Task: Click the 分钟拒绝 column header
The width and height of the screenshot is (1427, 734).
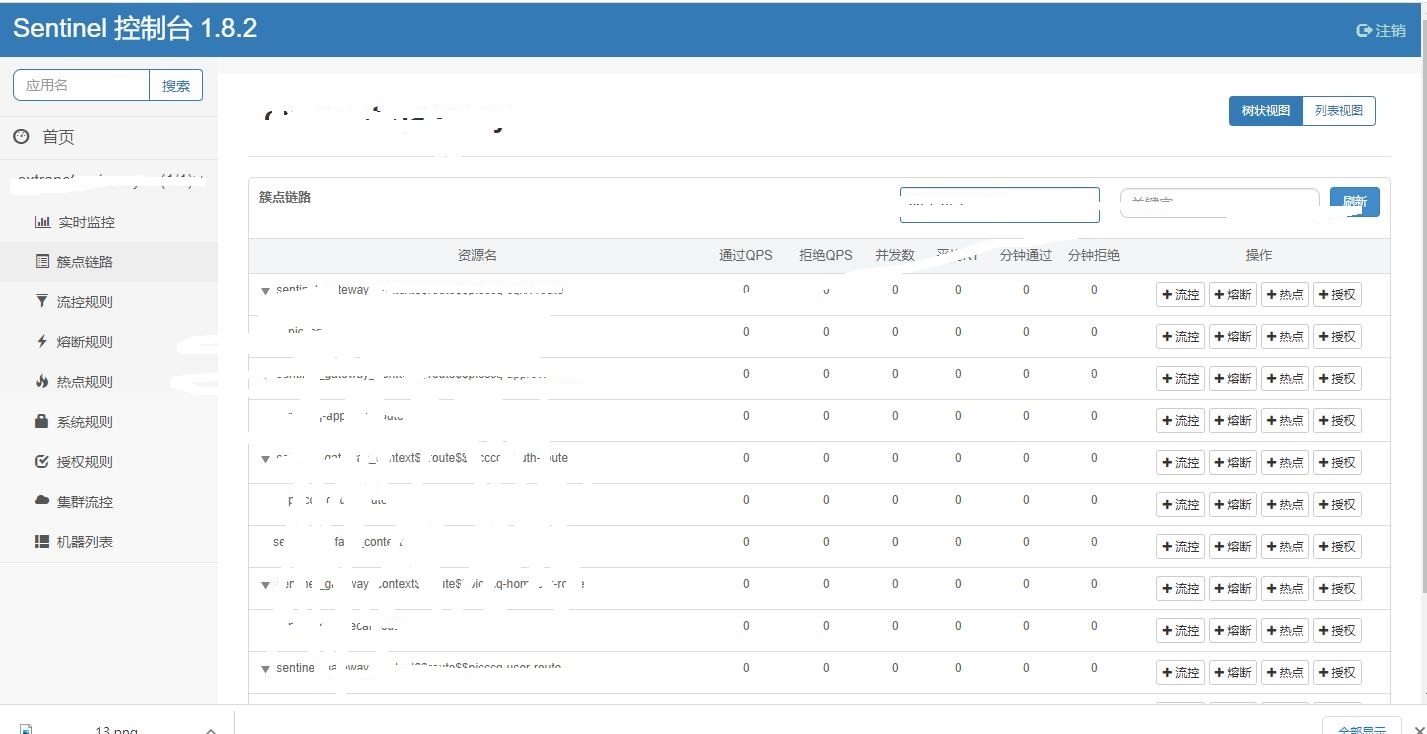Action: [1094, 255]
